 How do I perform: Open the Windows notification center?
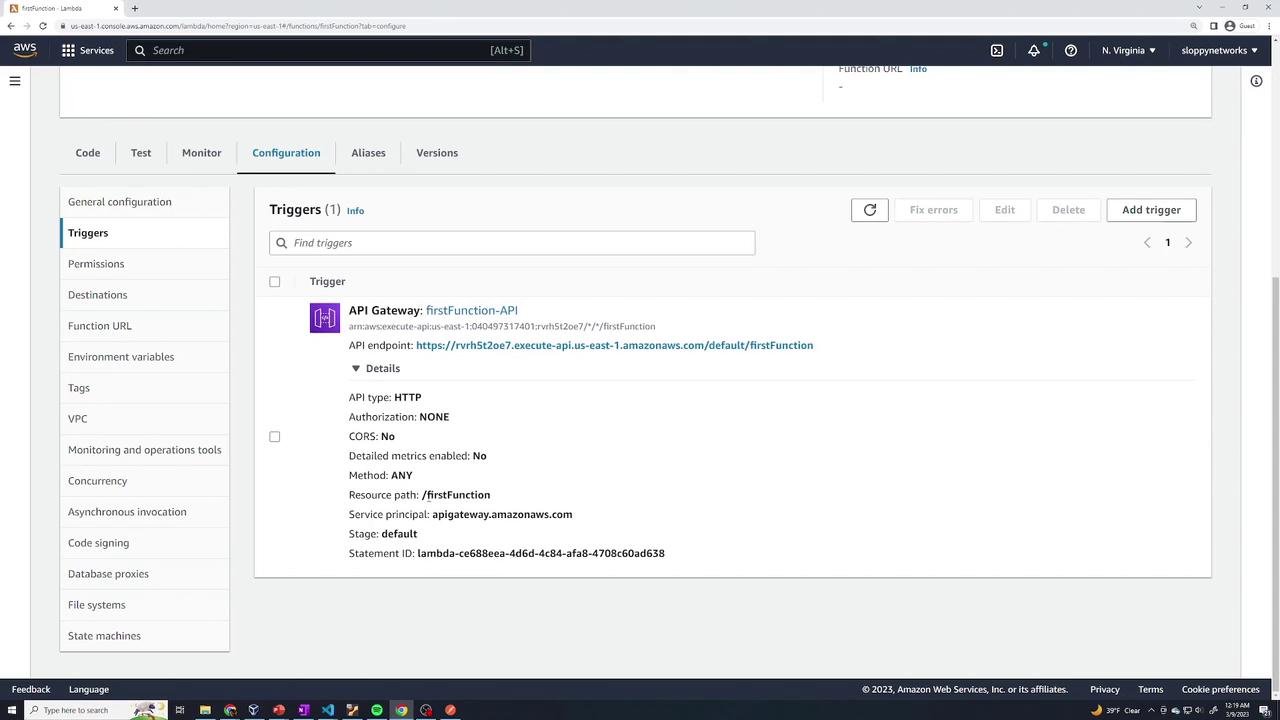tap(1264, 710)
